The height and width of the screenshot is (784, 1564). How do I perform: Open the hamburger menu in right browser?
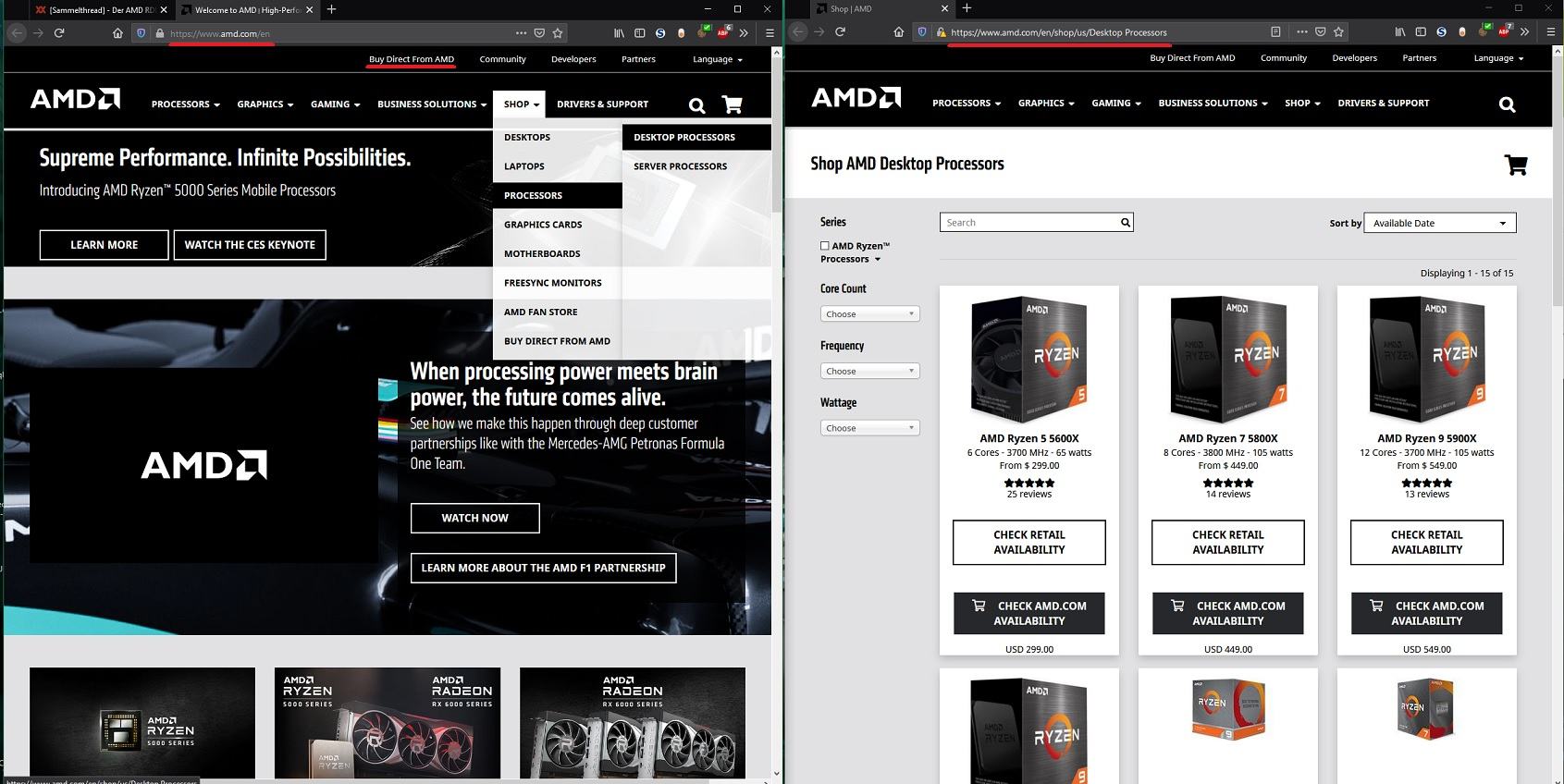point(1551,31)
